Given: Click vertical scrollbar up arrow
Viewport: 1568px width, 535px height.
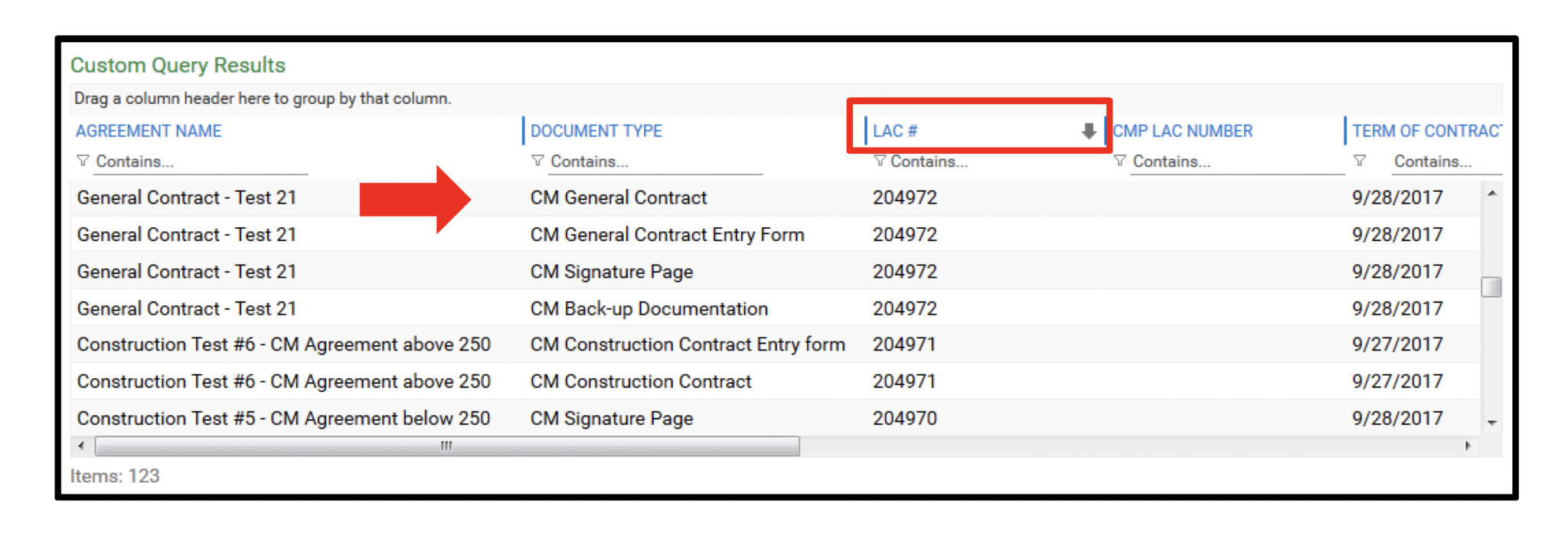Looking at the screenshot, I should (1491, 194).
